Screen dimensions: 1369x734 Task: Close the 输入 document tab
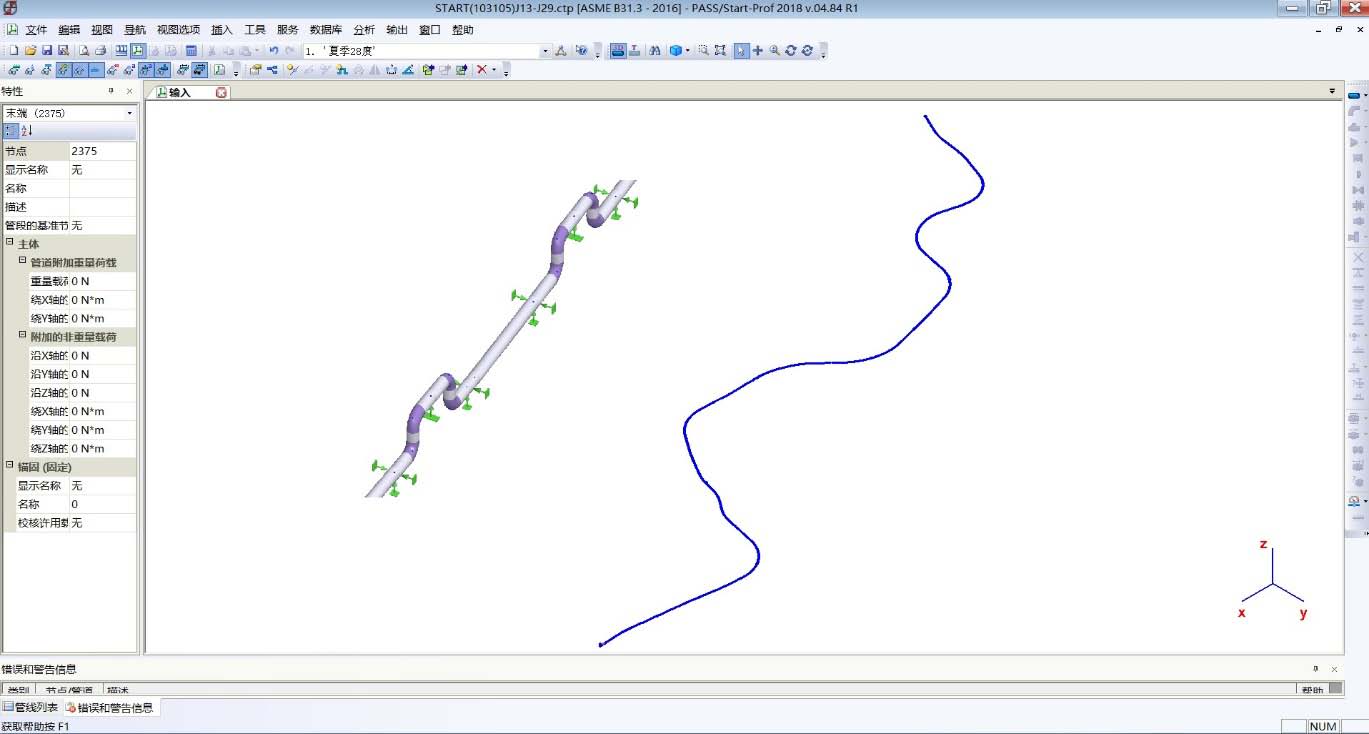coord(222,92)
